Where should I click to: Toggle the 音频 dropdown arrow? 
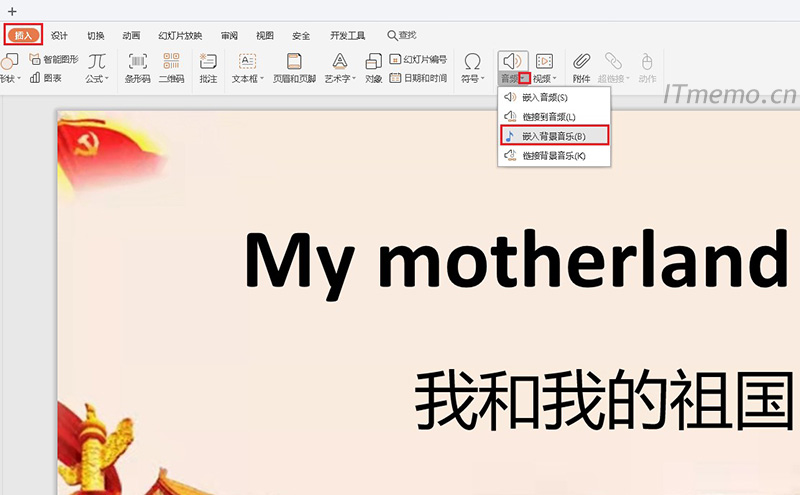pos(524,79)
